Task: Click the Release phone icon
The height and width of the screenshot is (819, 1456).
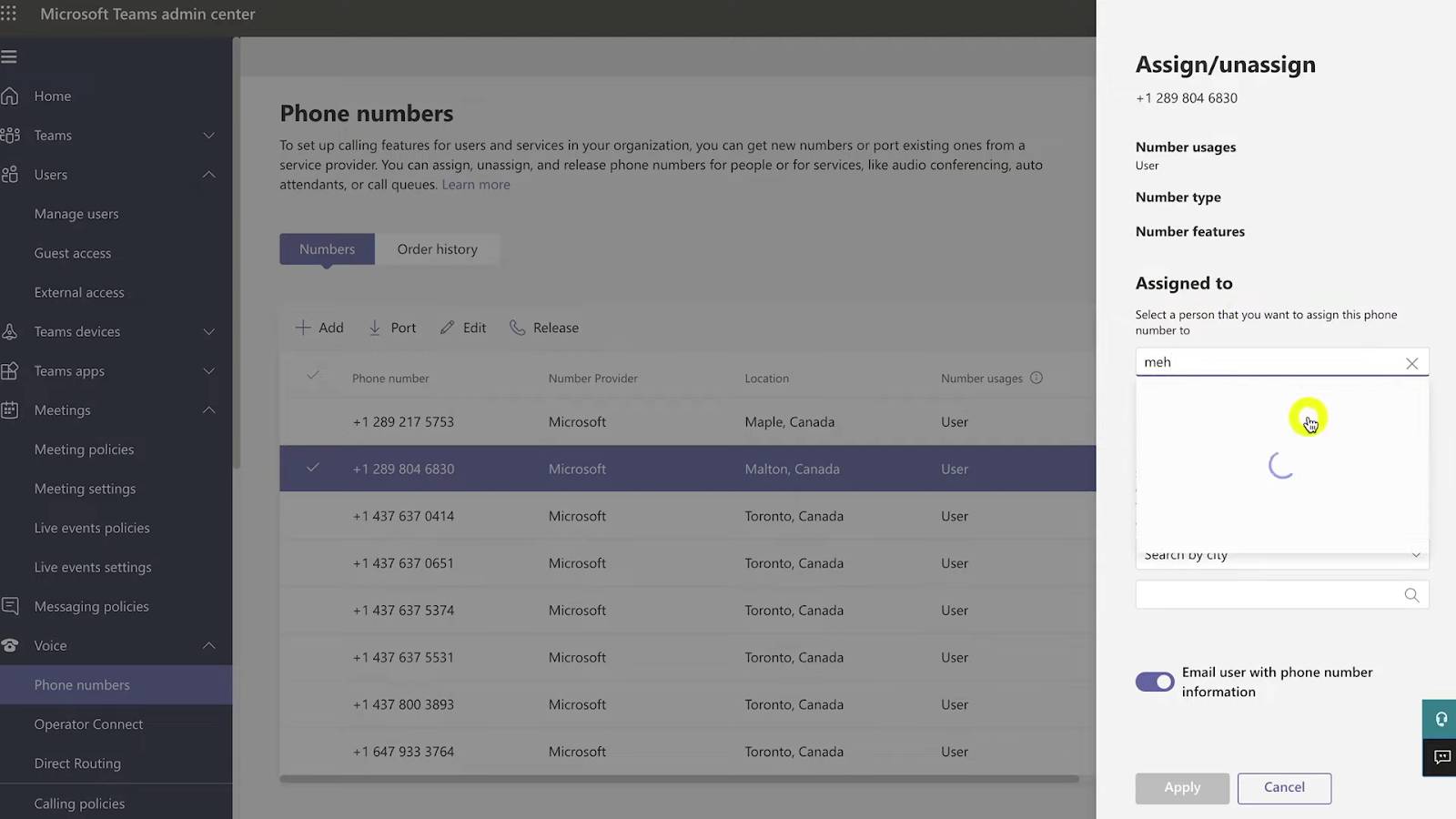Action: (x=518, y=328)
